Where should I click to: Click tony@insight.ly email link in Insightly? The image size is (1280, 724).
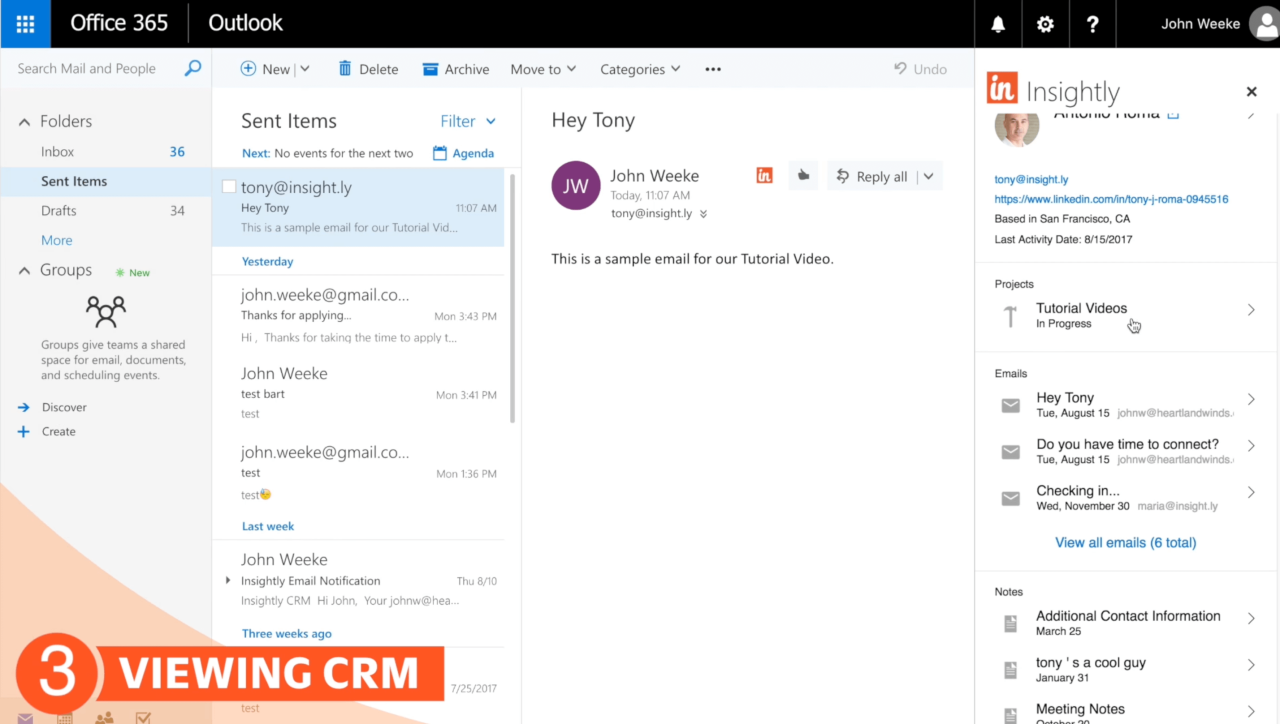1031,179
